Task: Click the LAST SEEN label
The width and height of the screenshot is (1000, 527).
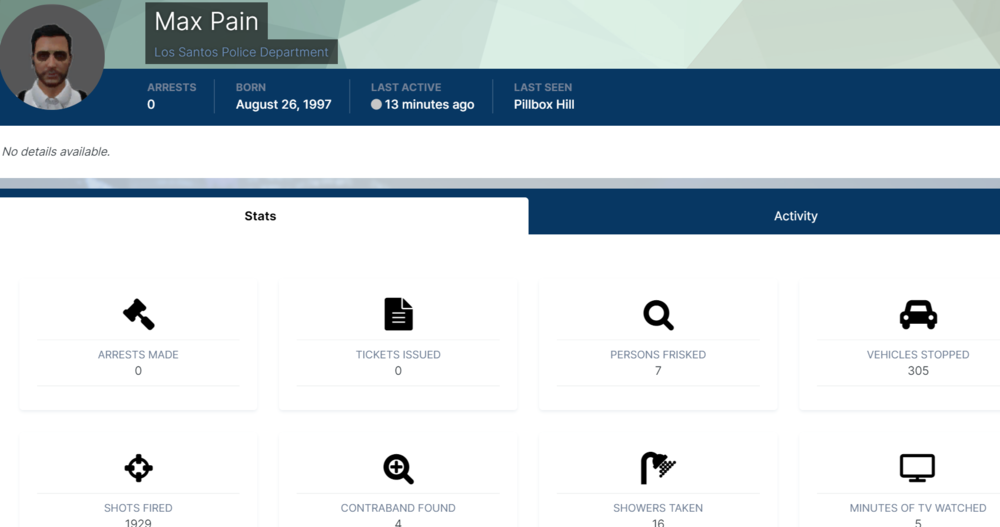Action: 543,87
